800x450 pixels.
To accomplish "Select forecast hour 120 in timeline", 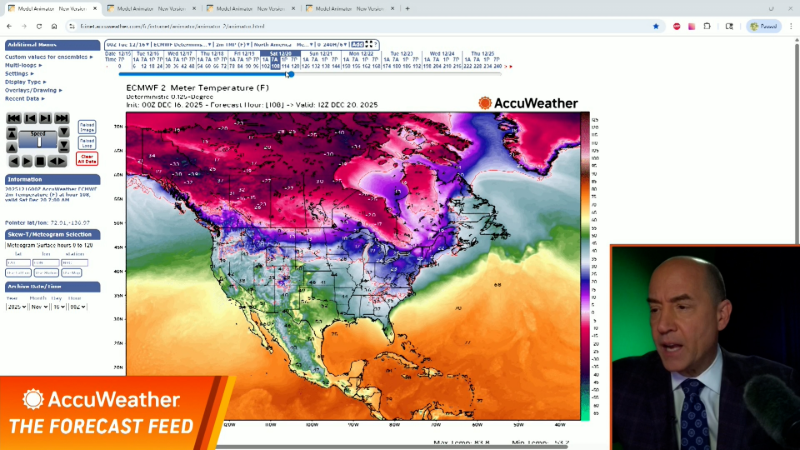I will 294,66.
